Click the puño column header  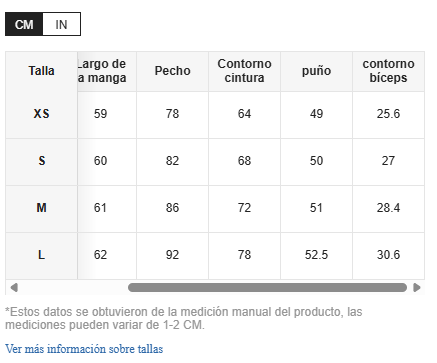pos(316,71)
